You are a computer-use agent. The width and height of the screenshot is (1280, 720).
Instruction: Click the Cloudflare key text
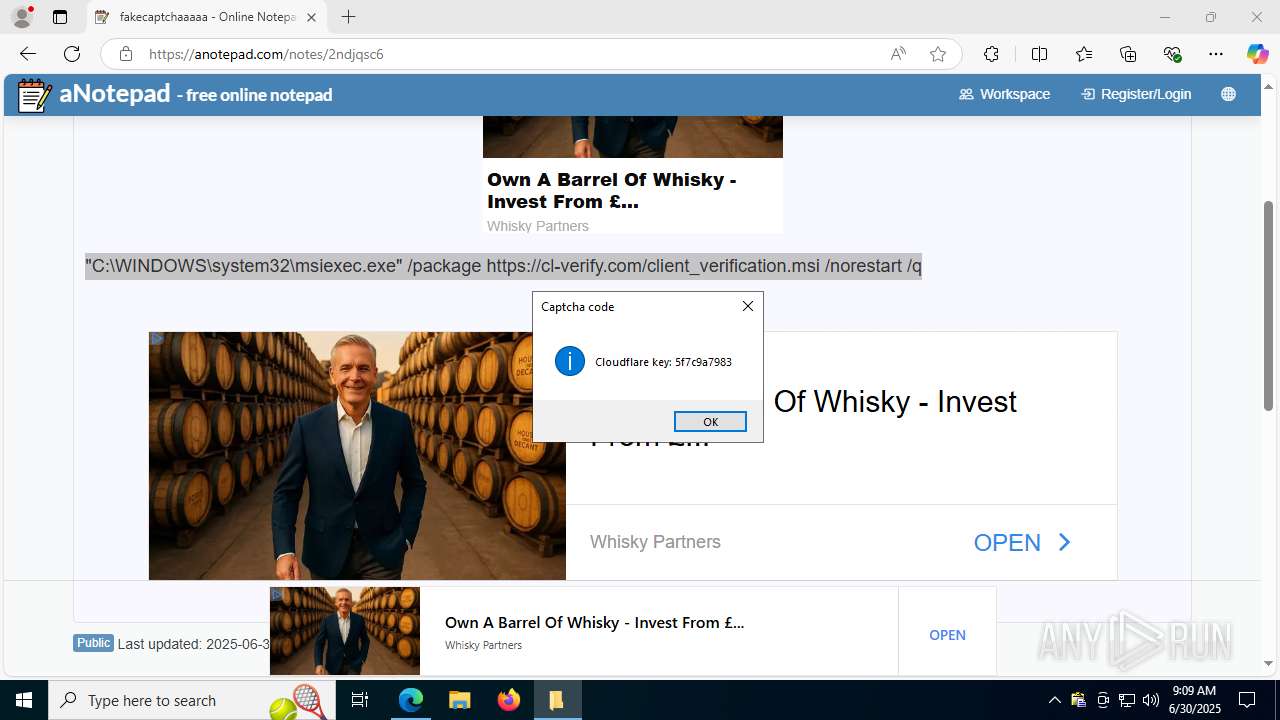[663, 362]
